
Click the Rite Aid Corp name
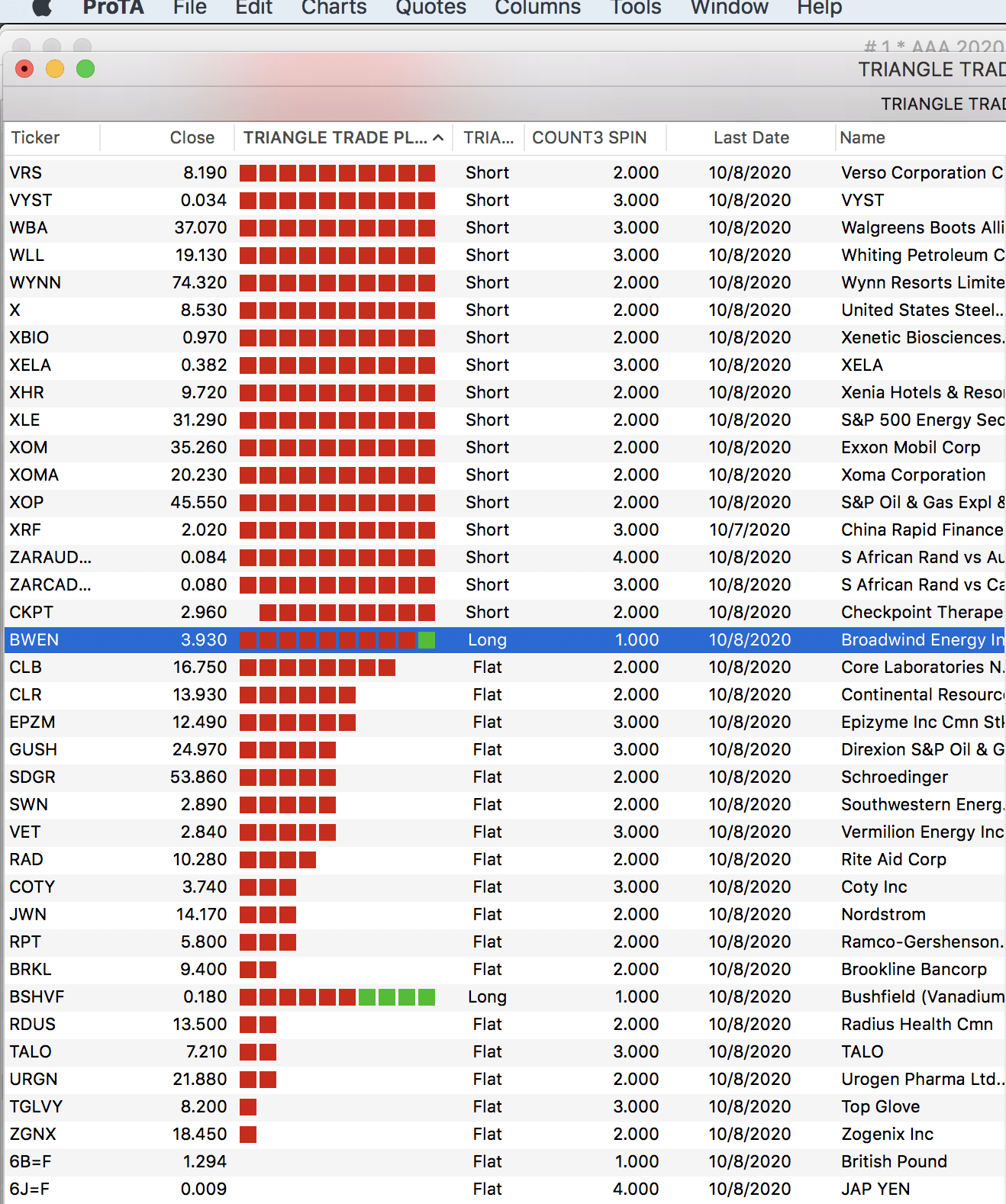point(894,859)
